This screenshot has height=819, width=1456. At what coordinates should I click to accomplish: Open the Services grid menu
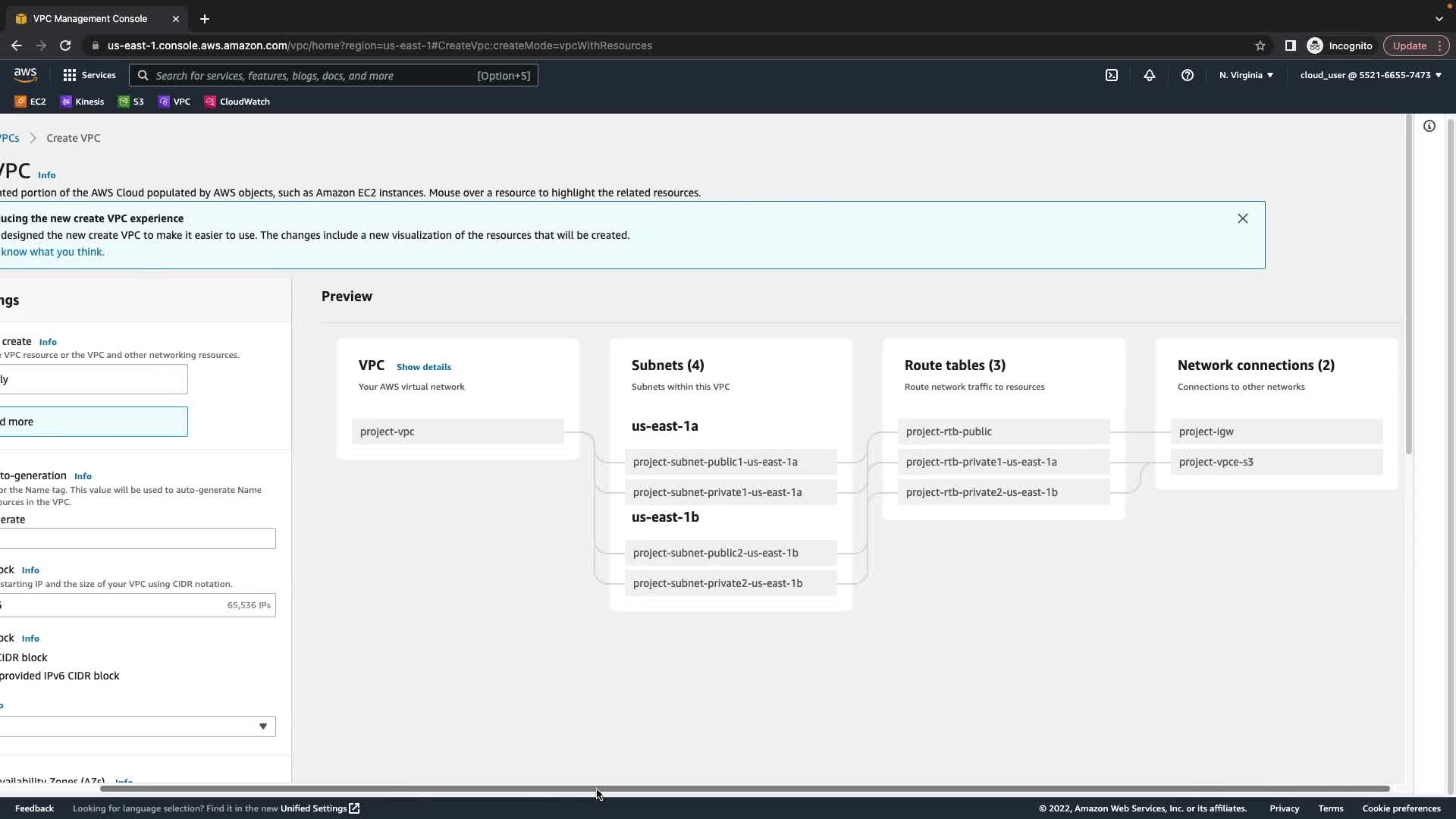click(89, 75)
